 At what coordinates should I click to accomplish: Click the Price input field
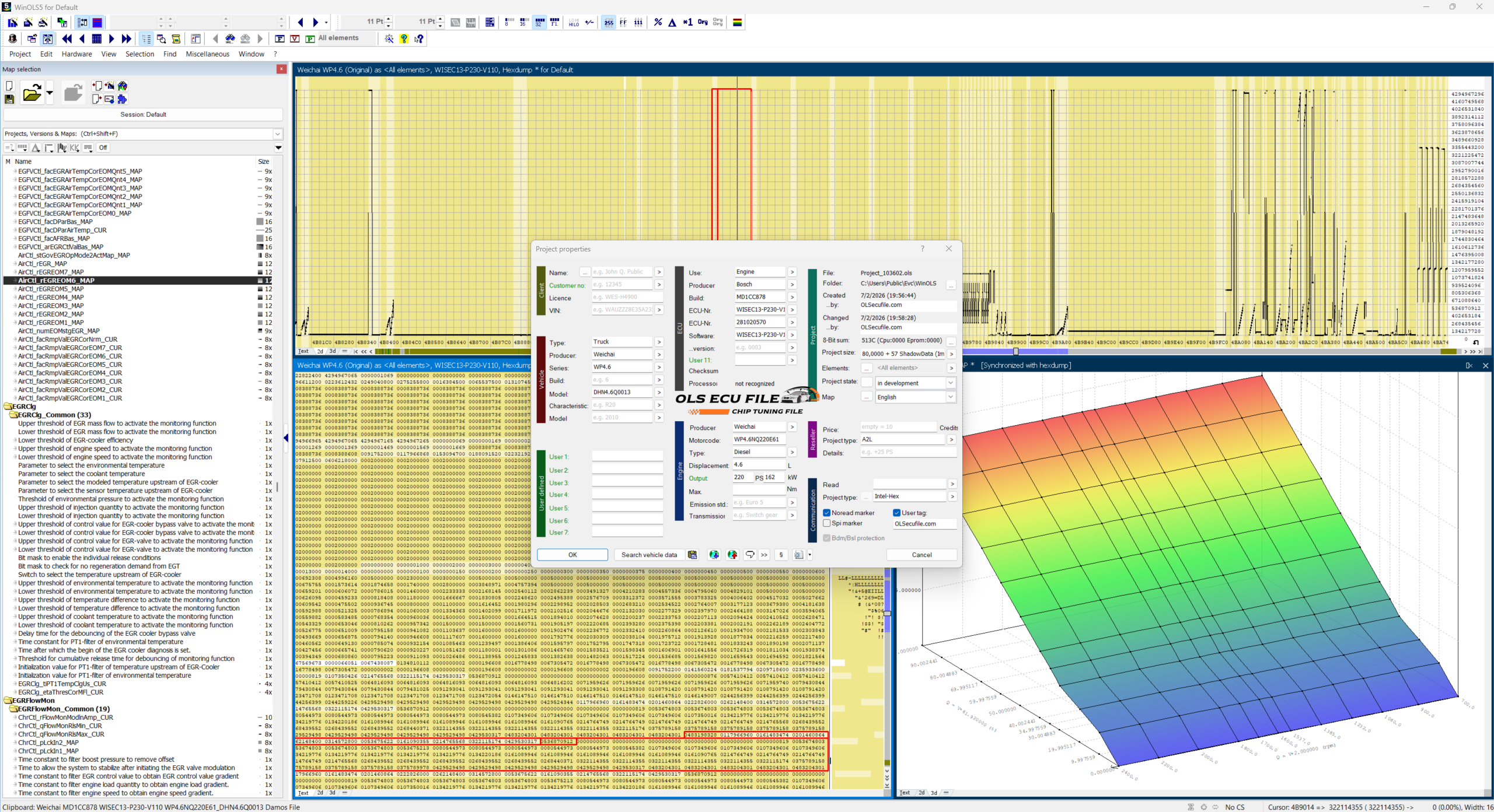coord(898,427)
